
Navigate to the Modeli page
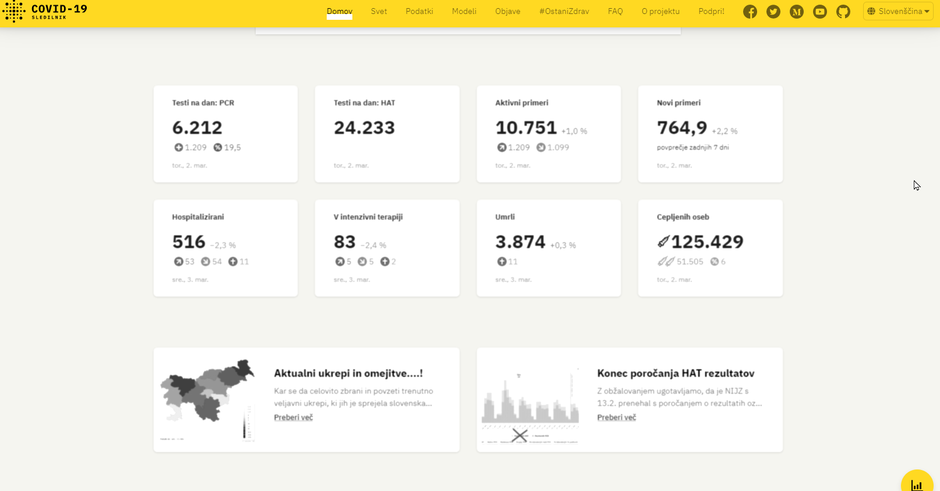tap(464, 12)
